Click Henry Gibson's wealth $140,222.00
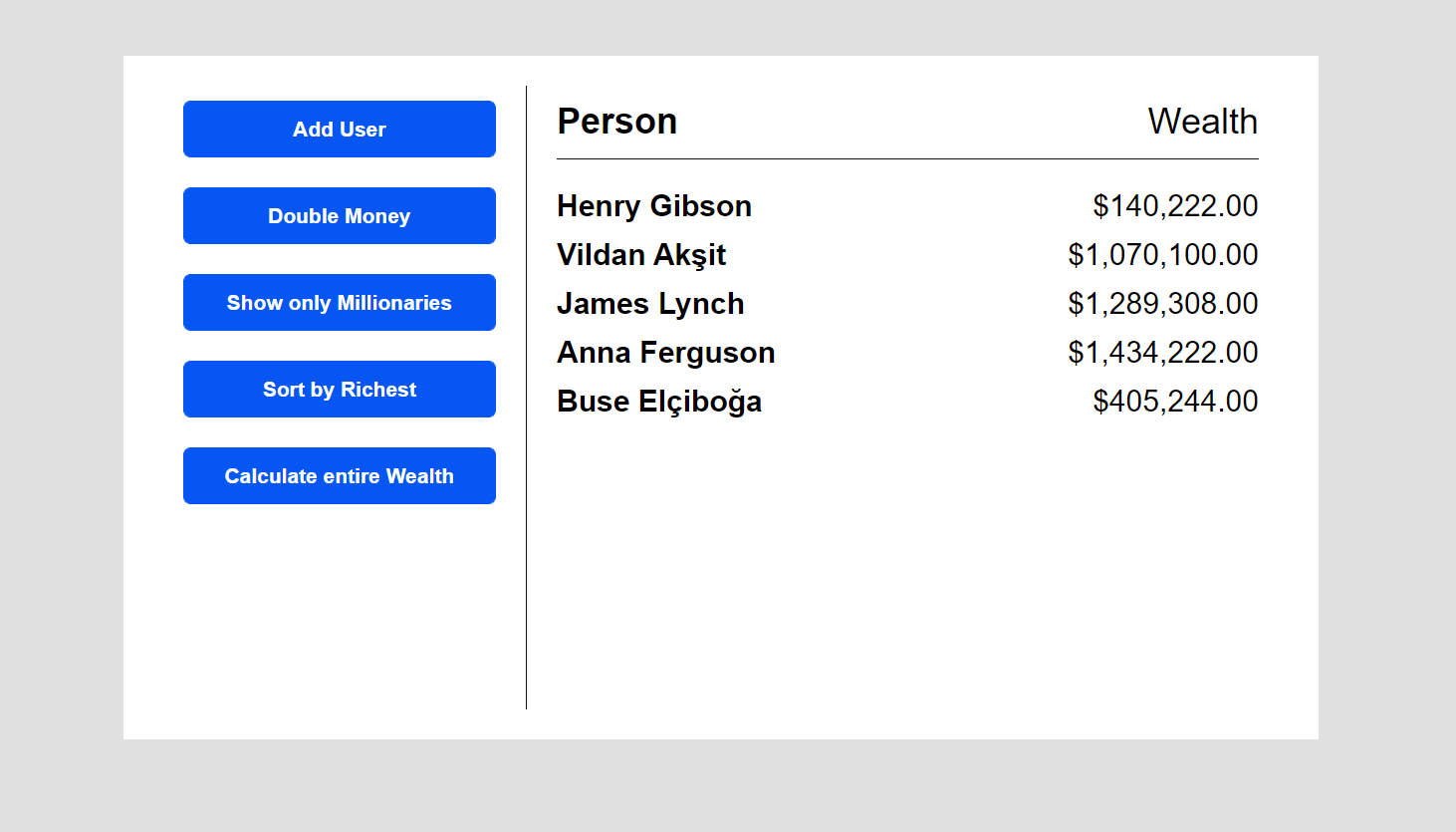 coord(1175,206)
